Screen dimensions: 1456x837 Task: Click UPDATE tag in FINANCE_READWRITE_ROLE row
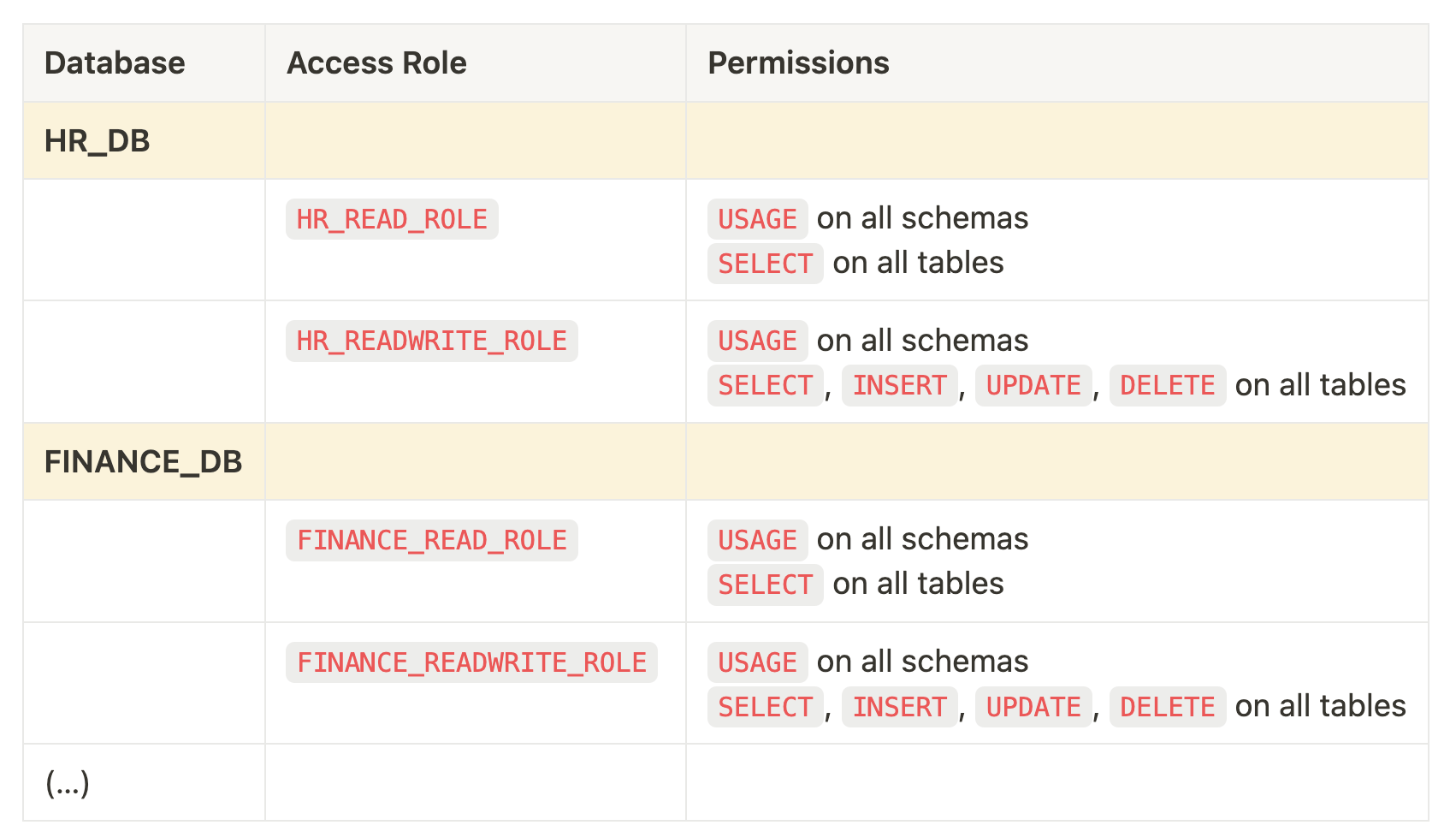[x=1033, y=708]
